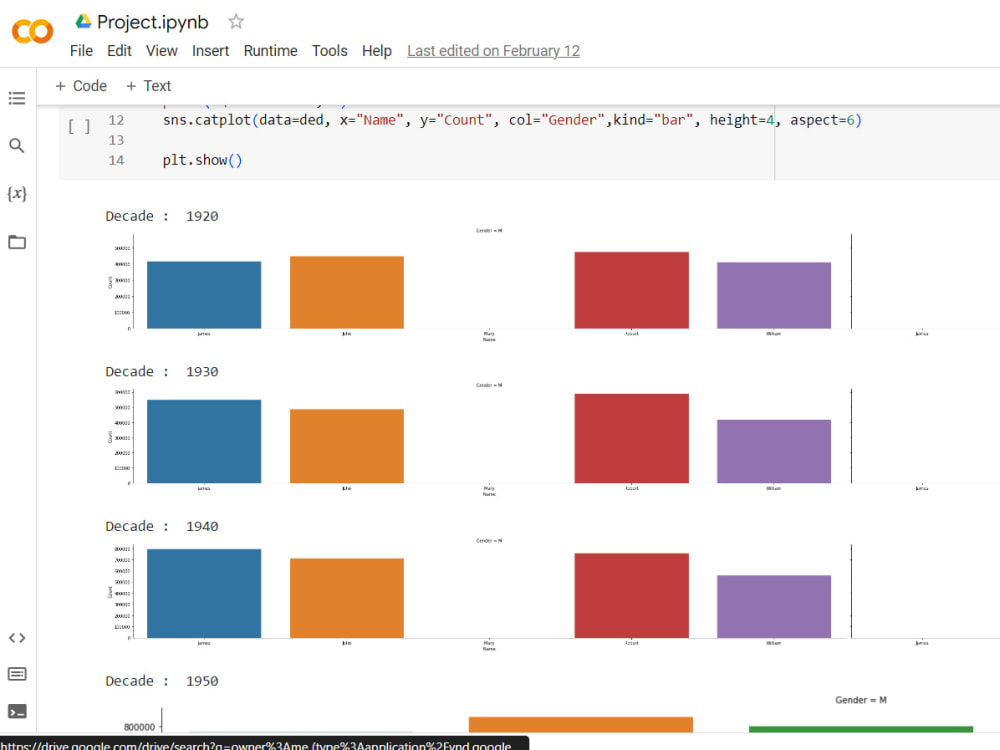Open the Table of contents panel
The width and height of the screenshot is (1000, 750).
(x=16, y=98)
